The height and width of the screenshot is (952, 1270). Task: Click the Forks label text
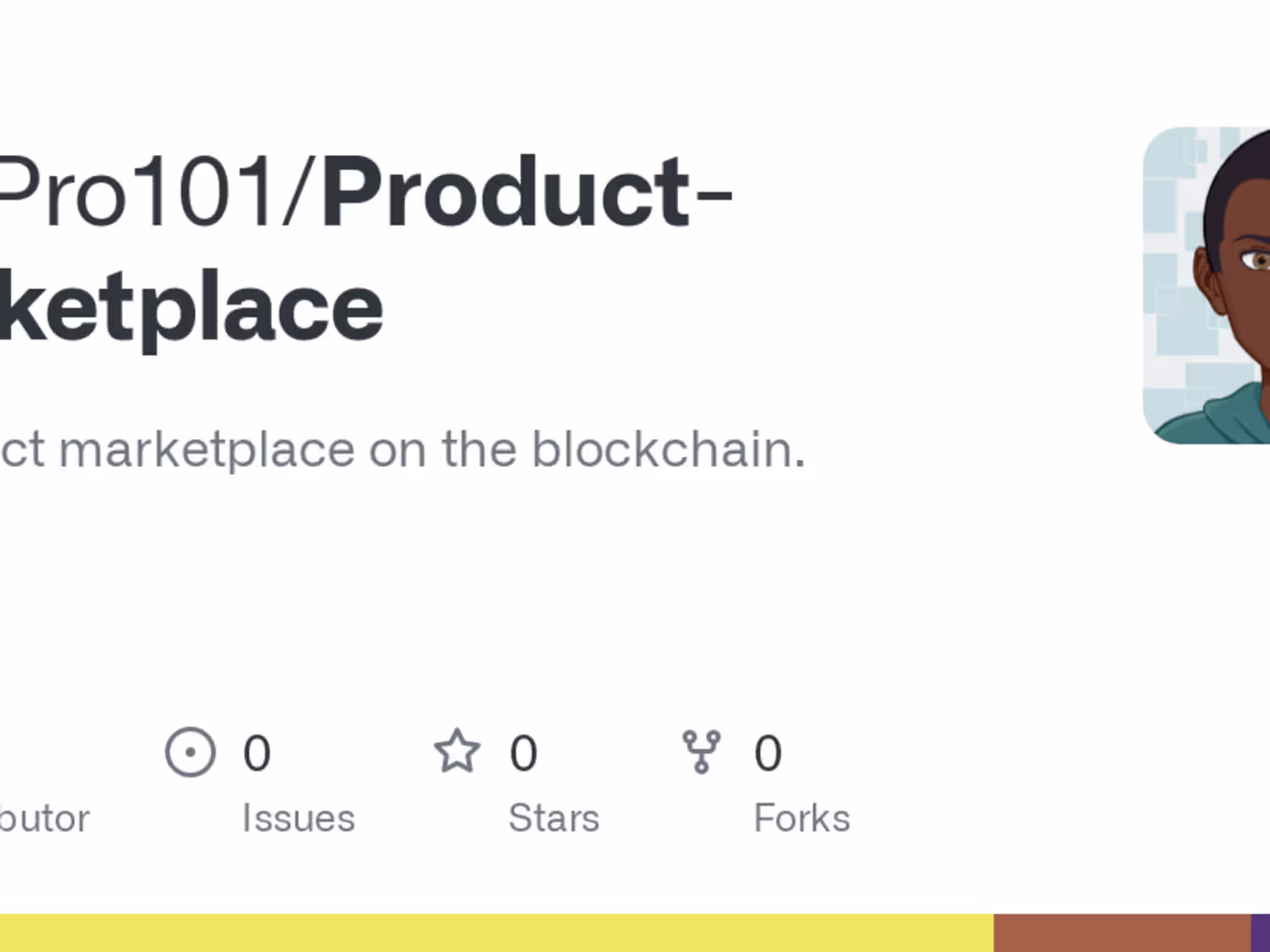click(x=802, y=818)
